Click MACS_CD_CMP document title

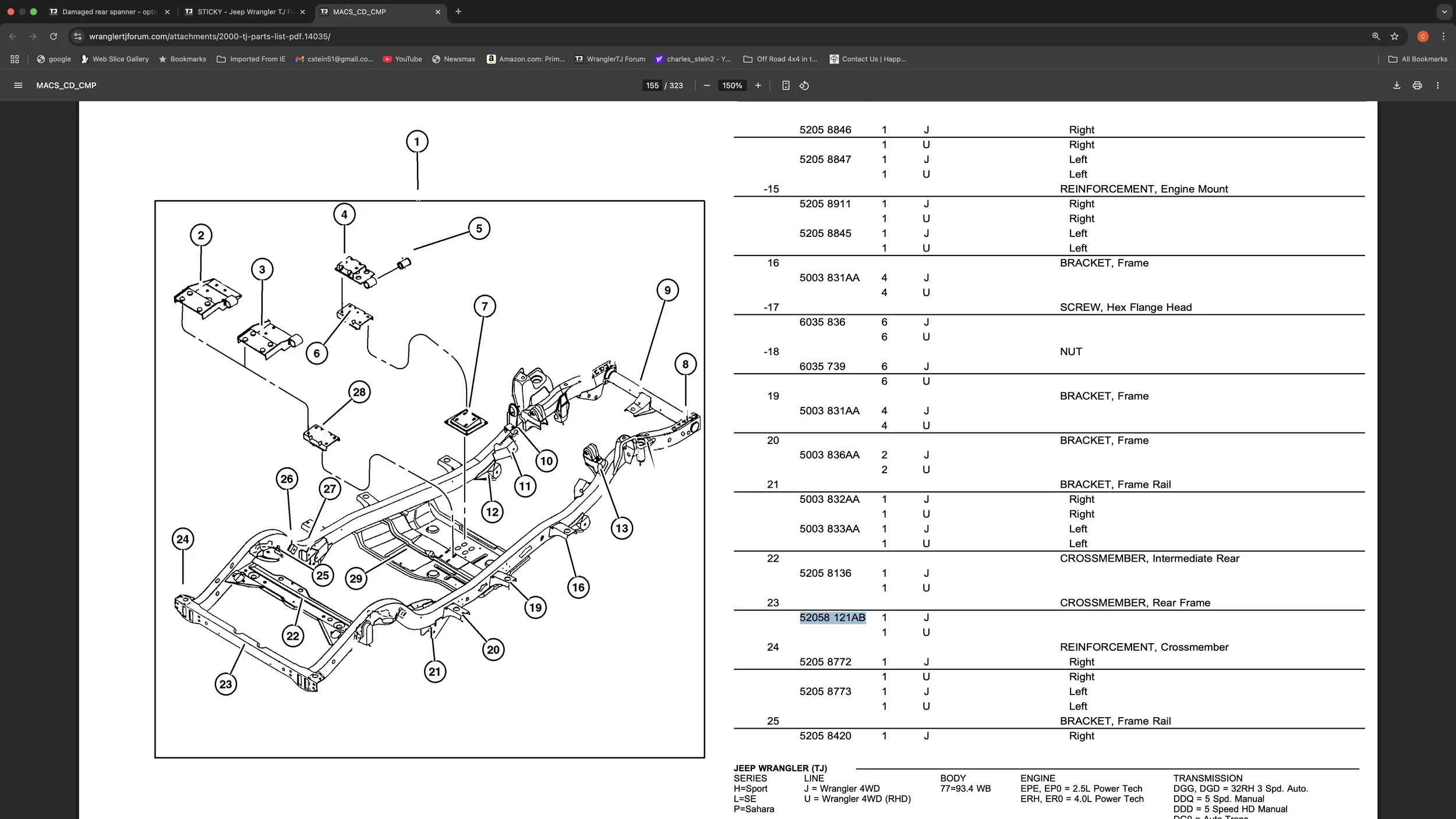pos(66,86)
